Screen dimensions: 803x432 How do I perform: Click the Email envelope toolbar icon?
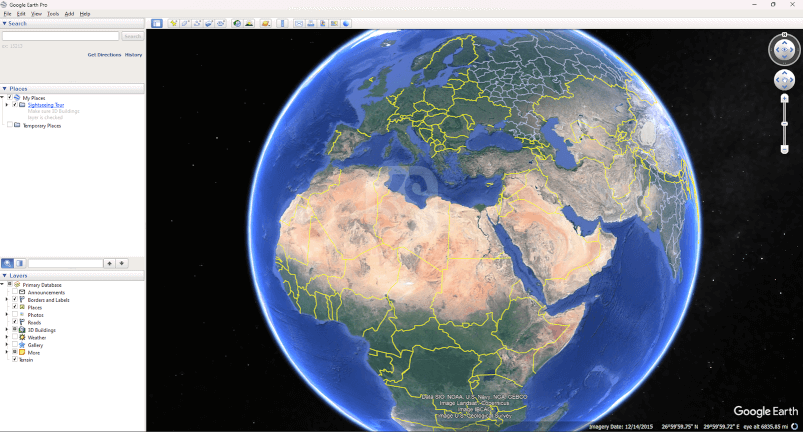click(299, 24)
